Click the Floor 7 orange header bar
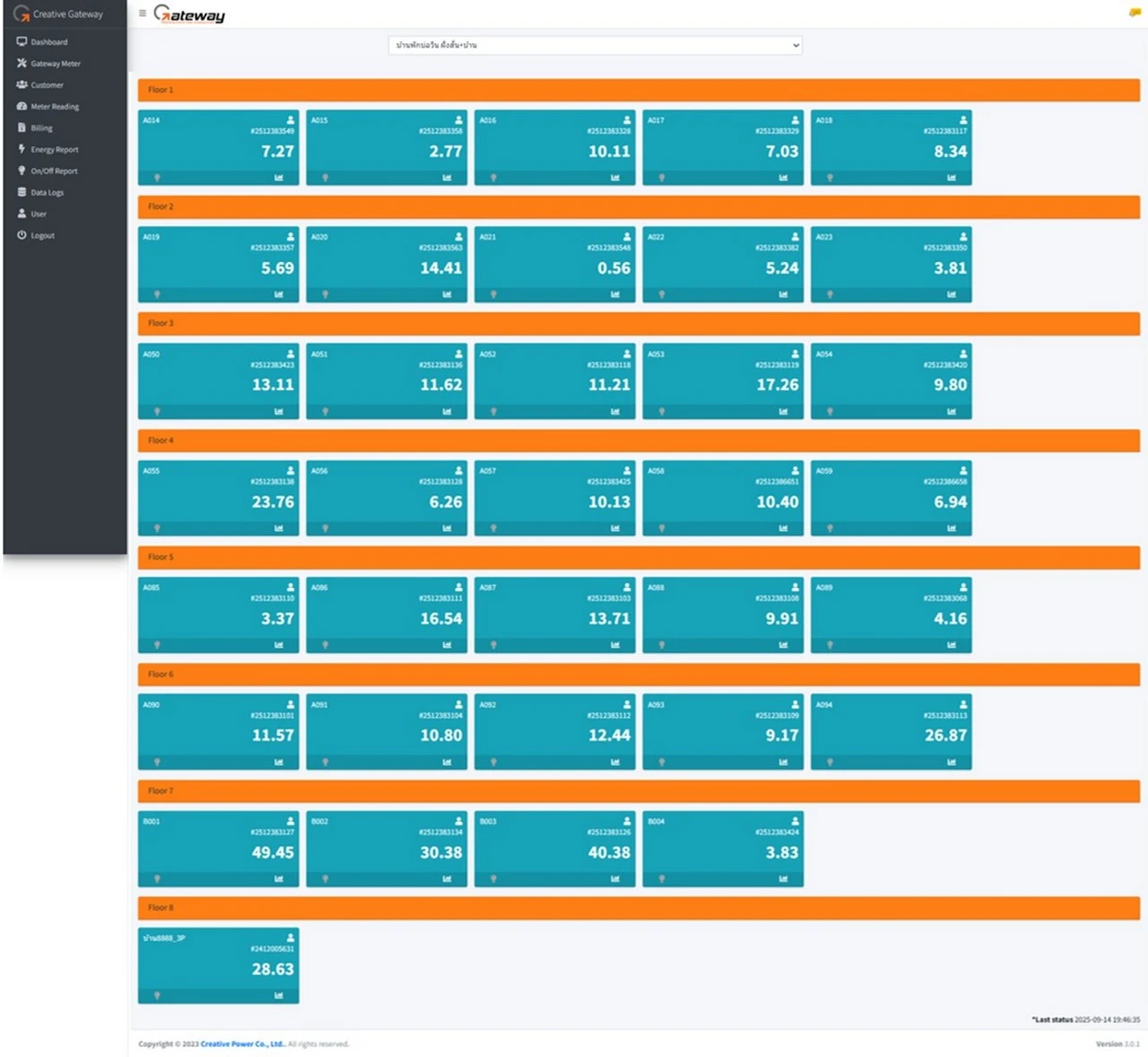The width and height of the screenshot is (1148, 1057). tap(639, 791)
